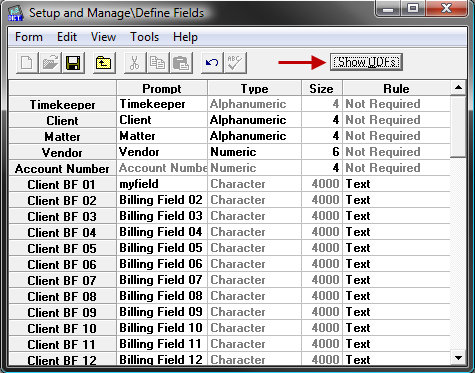Click the Save floppy disk icon
475x373 pixels.
[x=73, y=63]
